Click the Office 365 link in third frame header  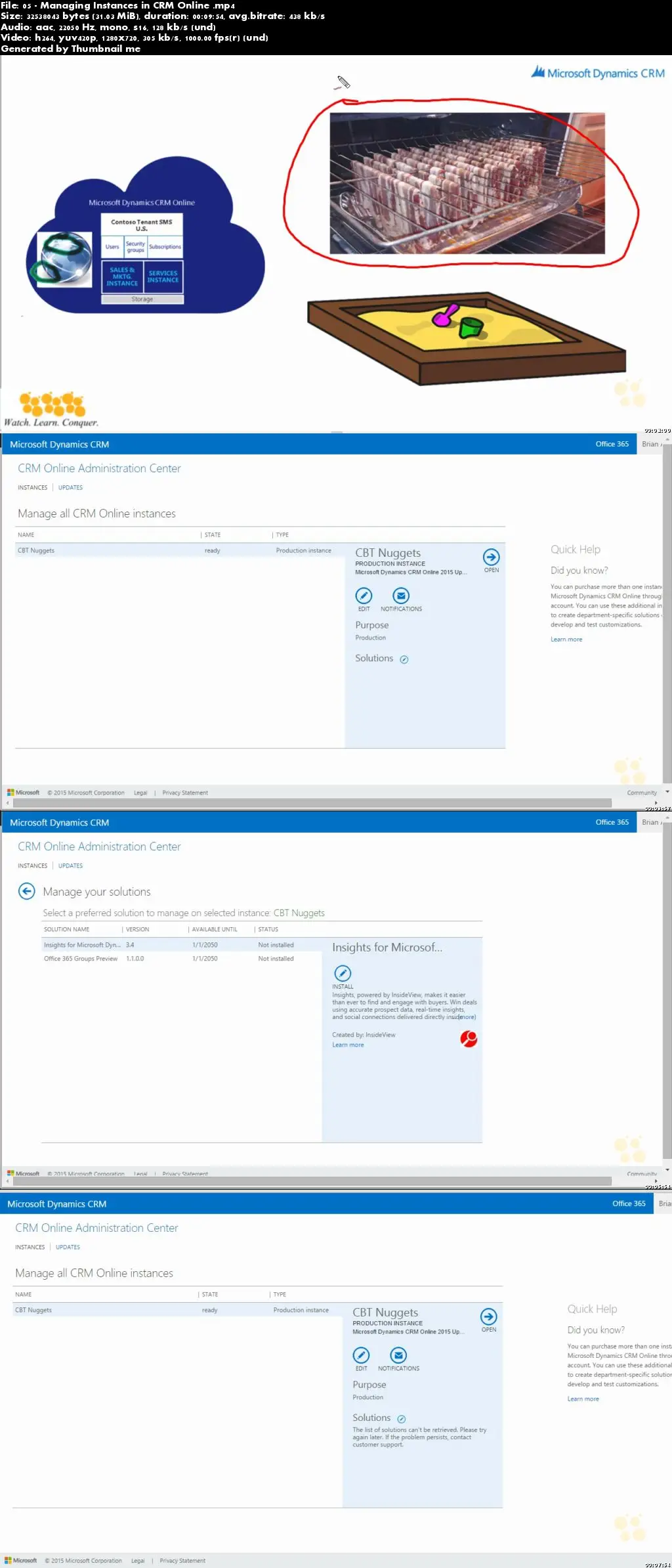coord(612,822)
